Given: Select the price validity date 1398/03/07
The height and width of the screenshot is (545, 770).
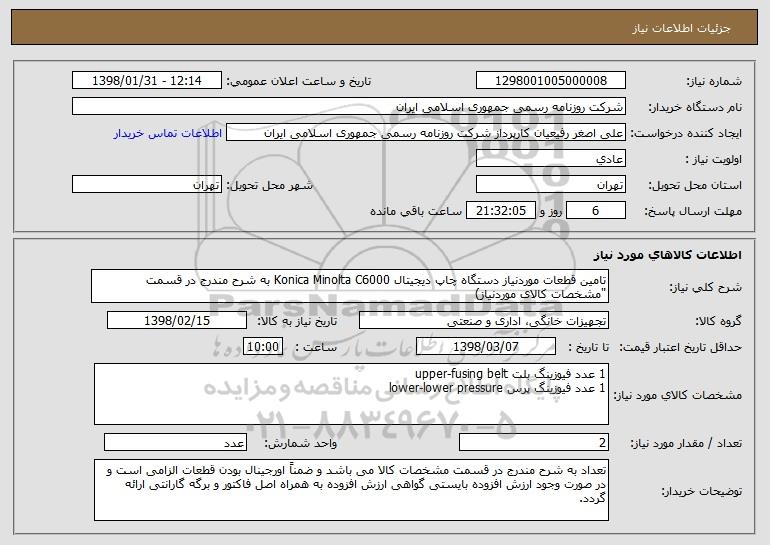Looking at the screenshot, I should 486,347.
